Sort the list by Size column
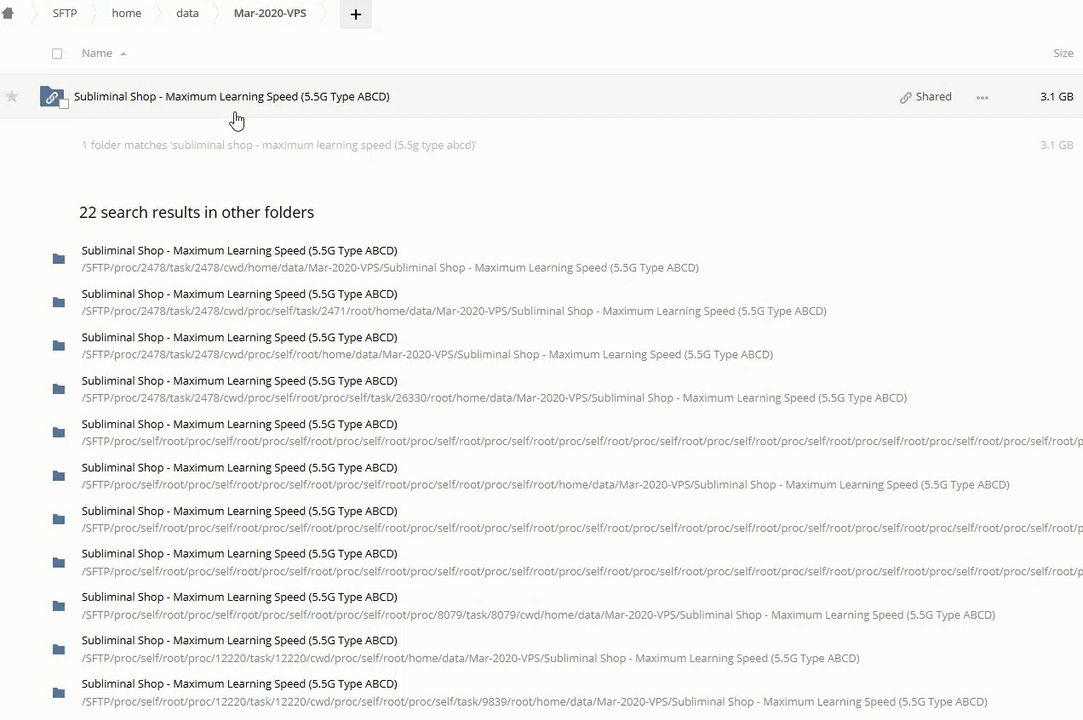1083x720 pixels. click(1062, 53)
